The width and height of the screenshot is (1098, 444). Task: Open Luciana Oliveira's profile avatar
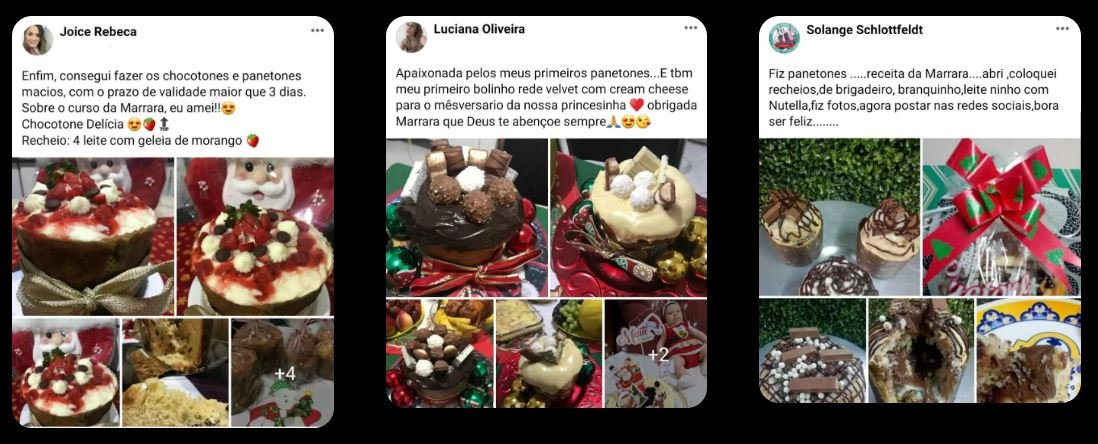[411, 37]
